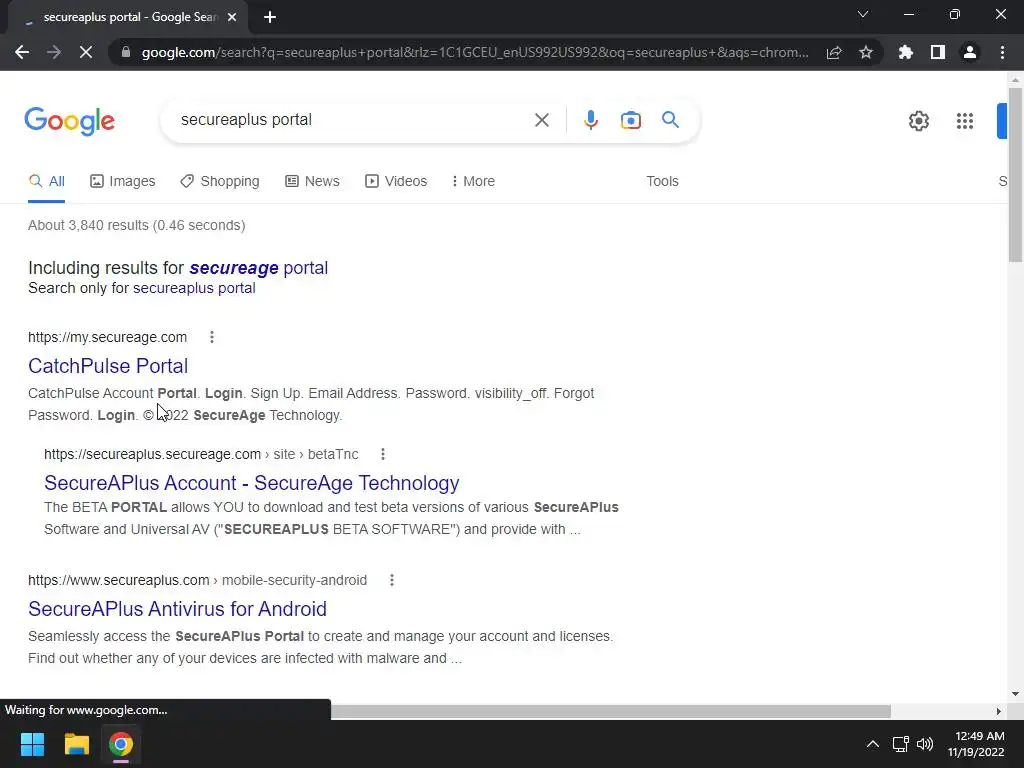Open the clock showing 12:49 AM
The height and width of the screenshot is (768, 1024).
[x=976, y=744]
